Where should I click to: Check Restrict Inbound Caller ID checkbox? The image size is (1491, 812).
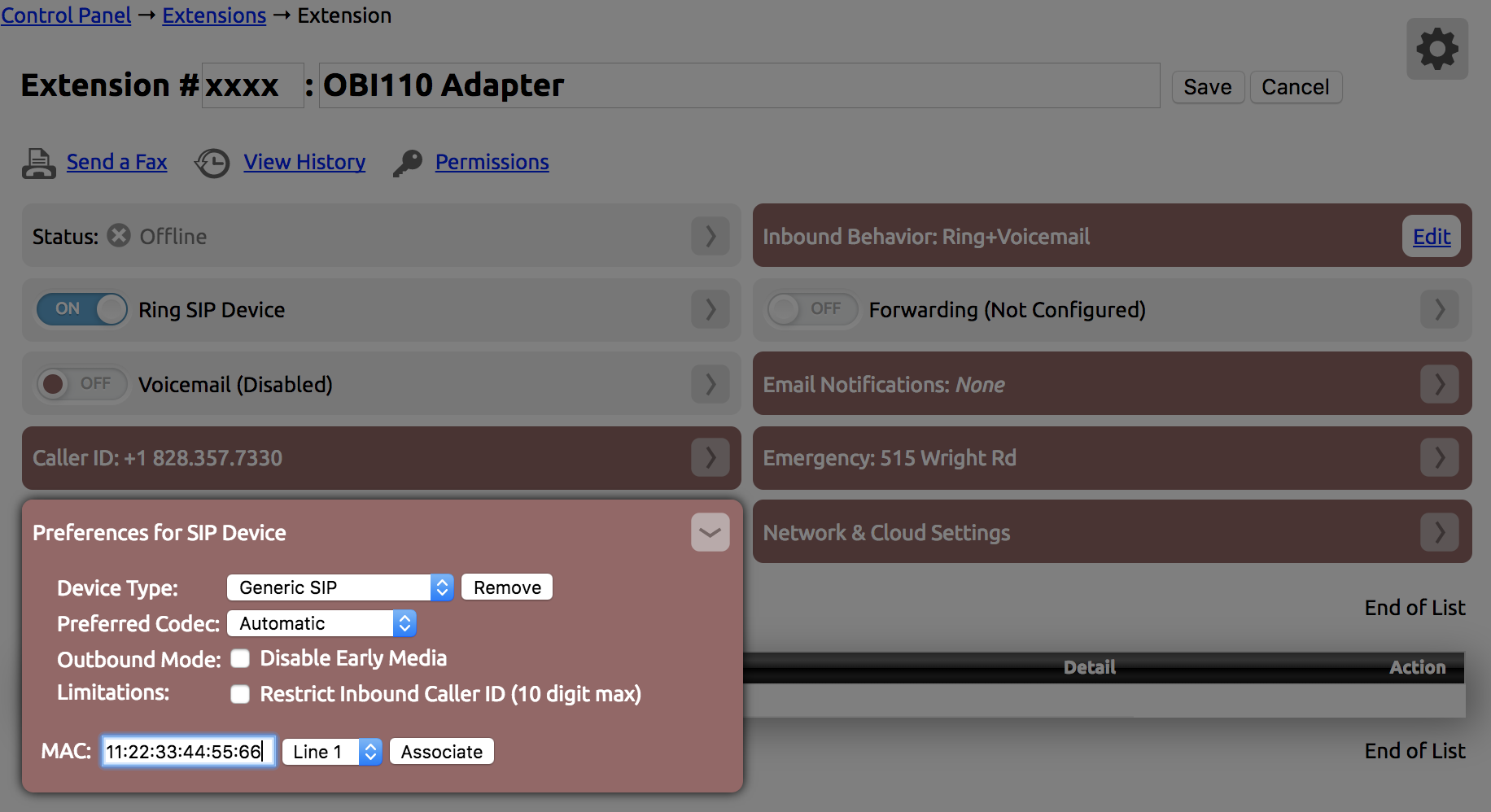click(240, 694)
